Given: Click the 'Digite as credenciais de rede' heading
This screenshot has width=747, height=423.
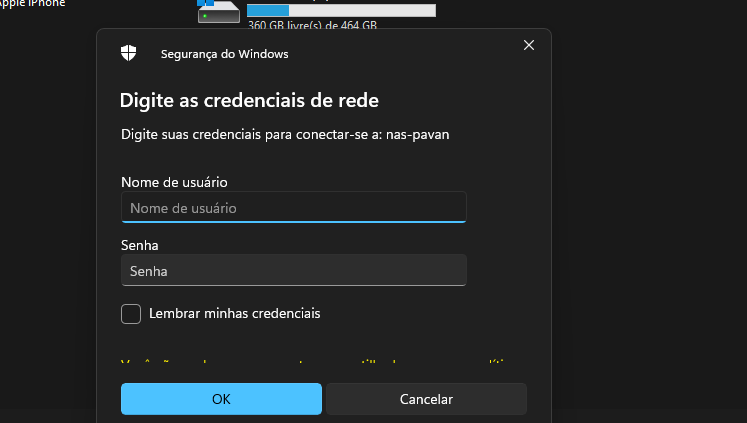Looking at the screenshot, I should pos(249,100).
